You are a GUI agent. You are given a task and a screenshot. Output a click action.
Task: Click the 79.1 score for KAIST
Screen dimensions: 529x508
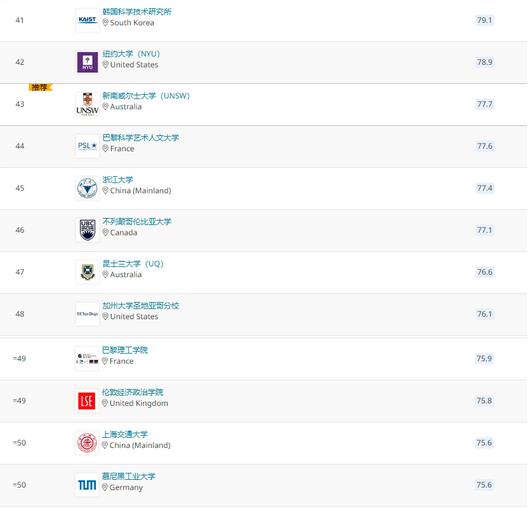pos(484,20)
